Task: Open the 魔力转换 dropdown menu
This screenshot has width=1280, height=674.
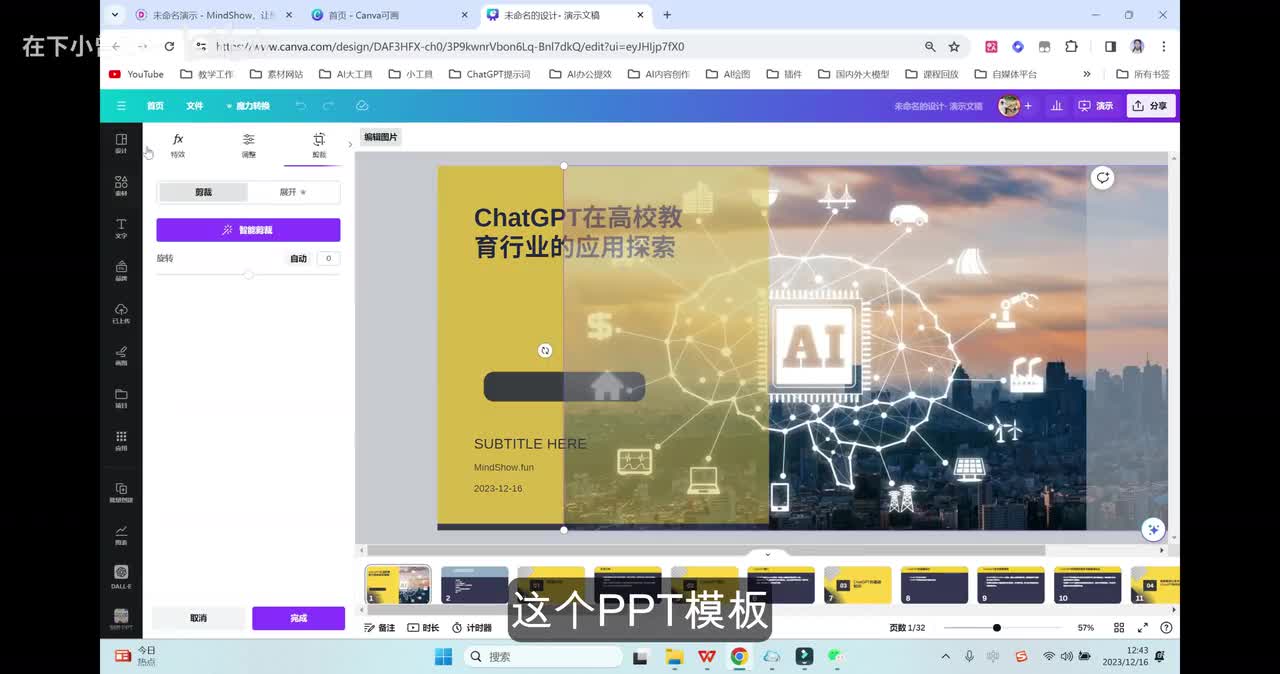Action: 247,106
